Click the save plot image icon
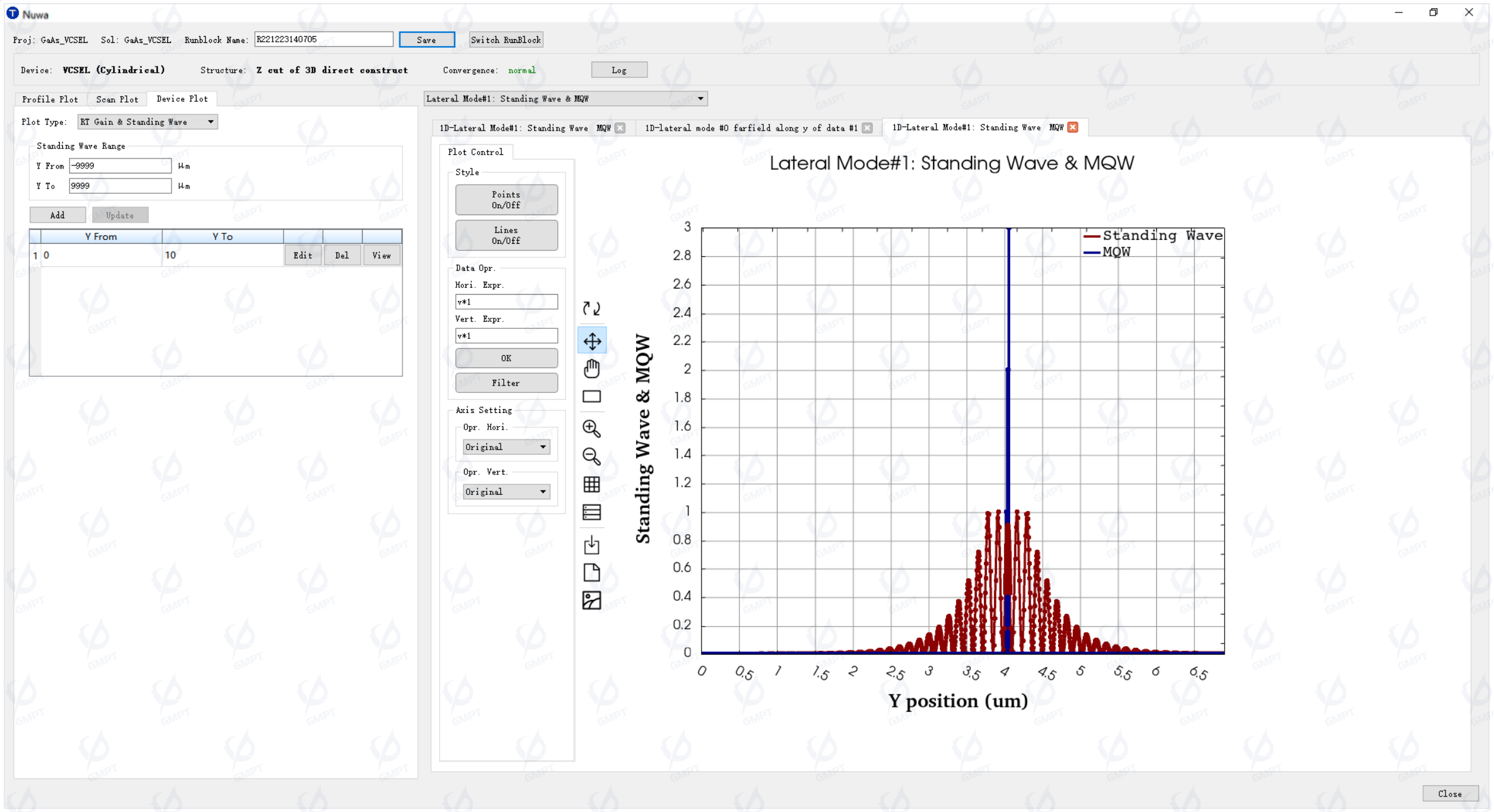Viewport: 1494px width, 812px height. [592, 601]
